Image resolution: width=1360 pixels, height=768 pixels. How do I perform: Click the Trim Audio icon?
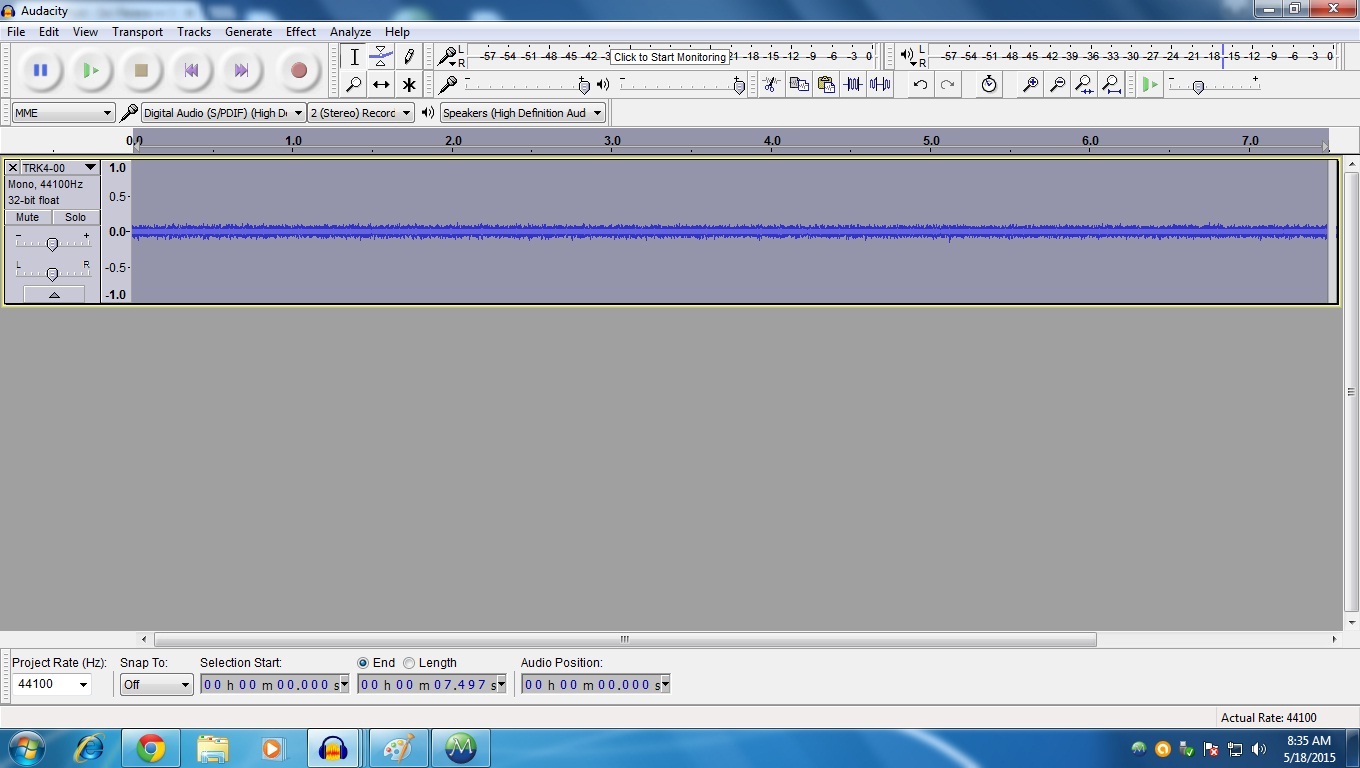pos(852,85)
